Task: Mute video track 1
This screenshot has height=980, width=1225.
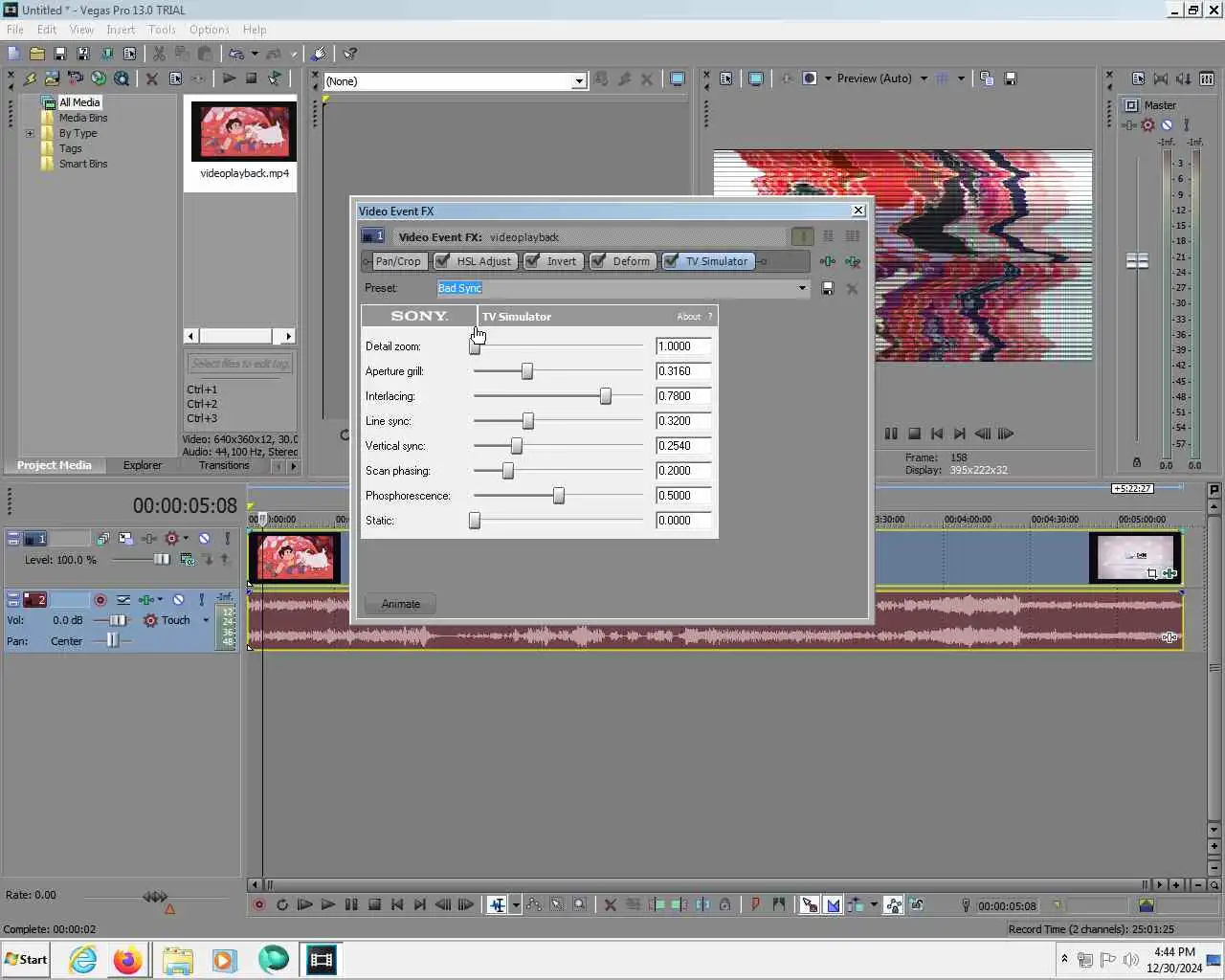Action: pyautogui.click(x=204, y=539)
